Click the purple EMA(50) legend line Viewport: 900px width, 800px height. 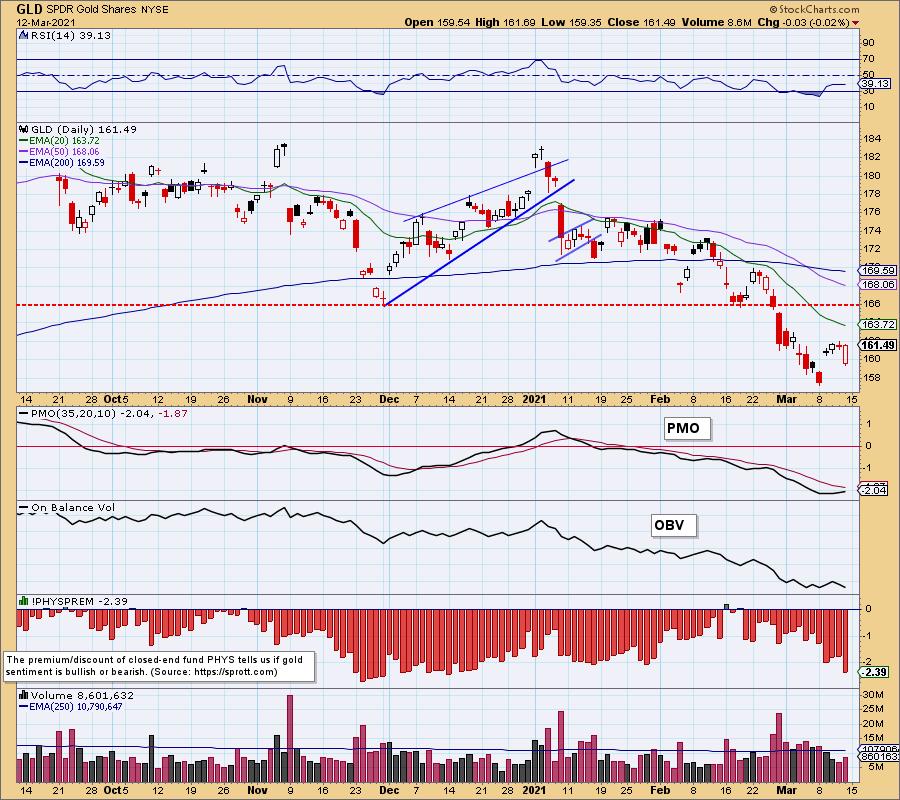(x=24, y=152)
